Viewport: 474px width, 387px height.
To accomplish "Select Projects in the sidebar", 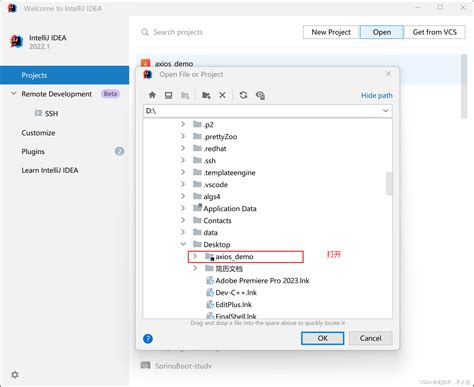I will click(x=65, y=75).
